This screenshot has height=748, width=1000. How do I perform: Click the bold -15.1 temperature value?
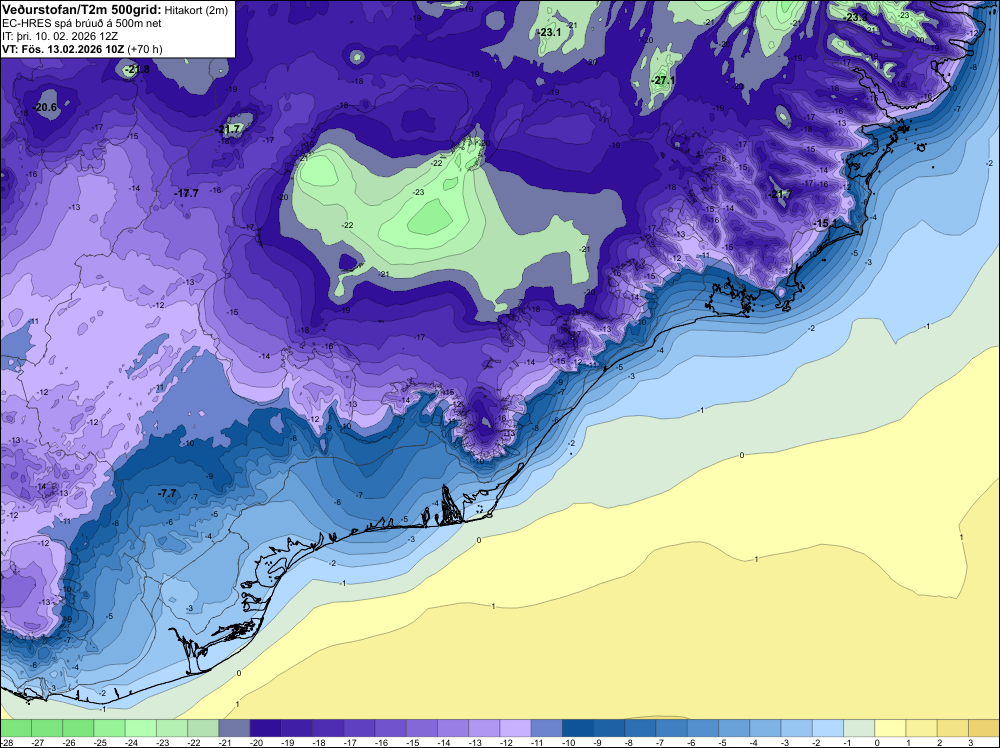(826, 223)
